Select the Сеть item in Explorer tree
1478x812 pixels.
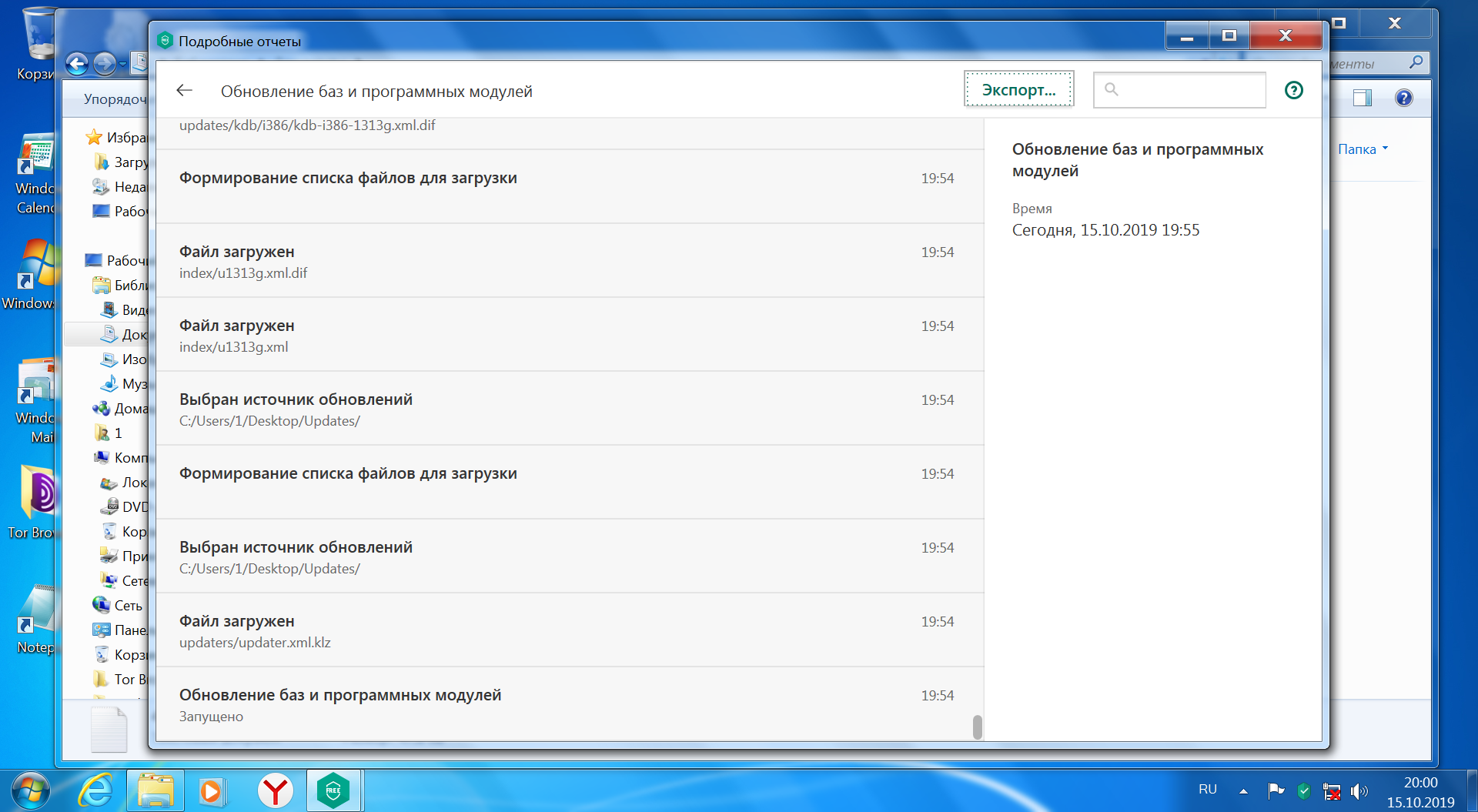pyautogui.click(x=117, y=606)
